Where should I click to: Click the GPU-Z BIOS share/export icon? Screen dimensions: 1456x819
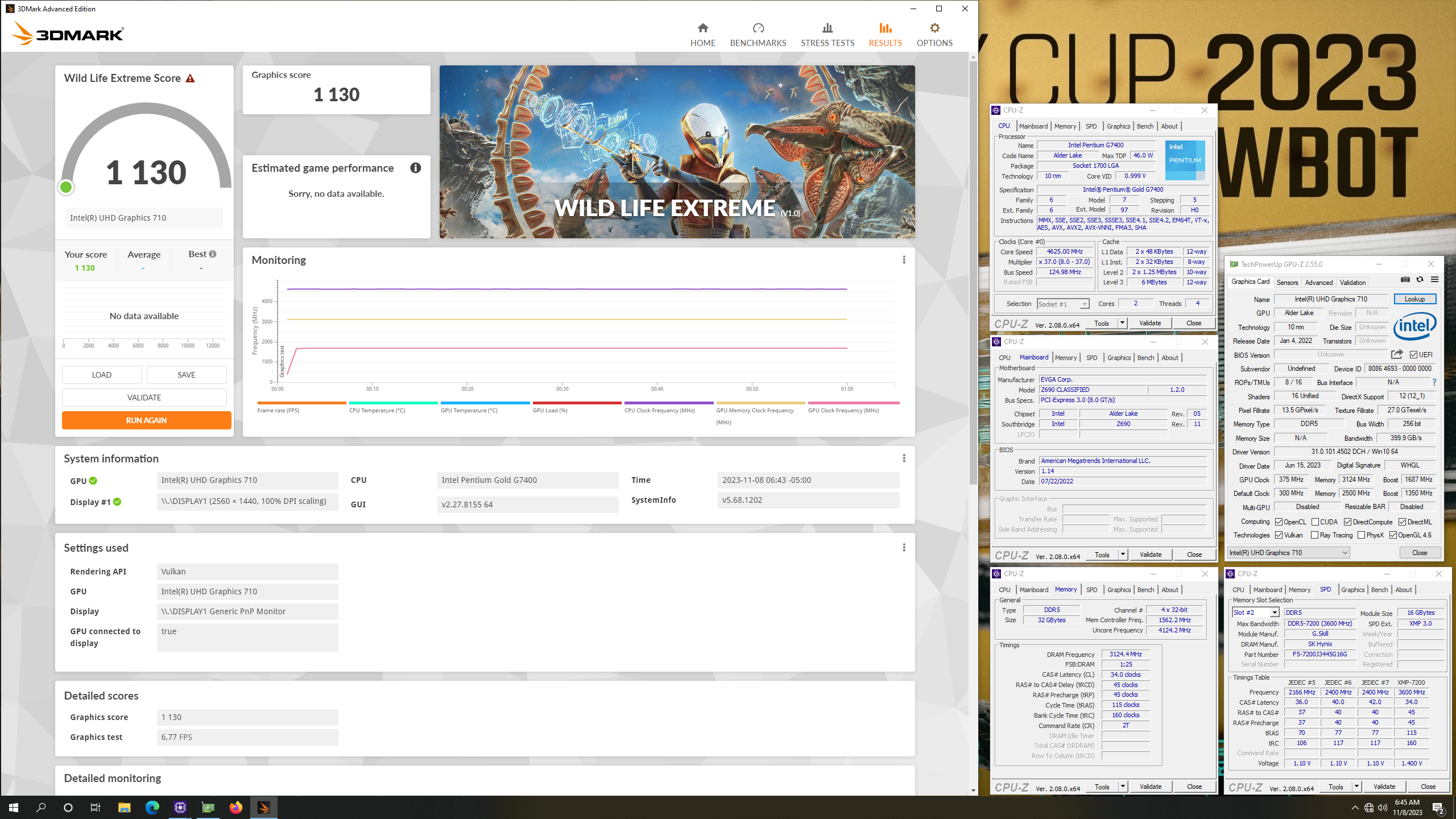point(1397,354)
